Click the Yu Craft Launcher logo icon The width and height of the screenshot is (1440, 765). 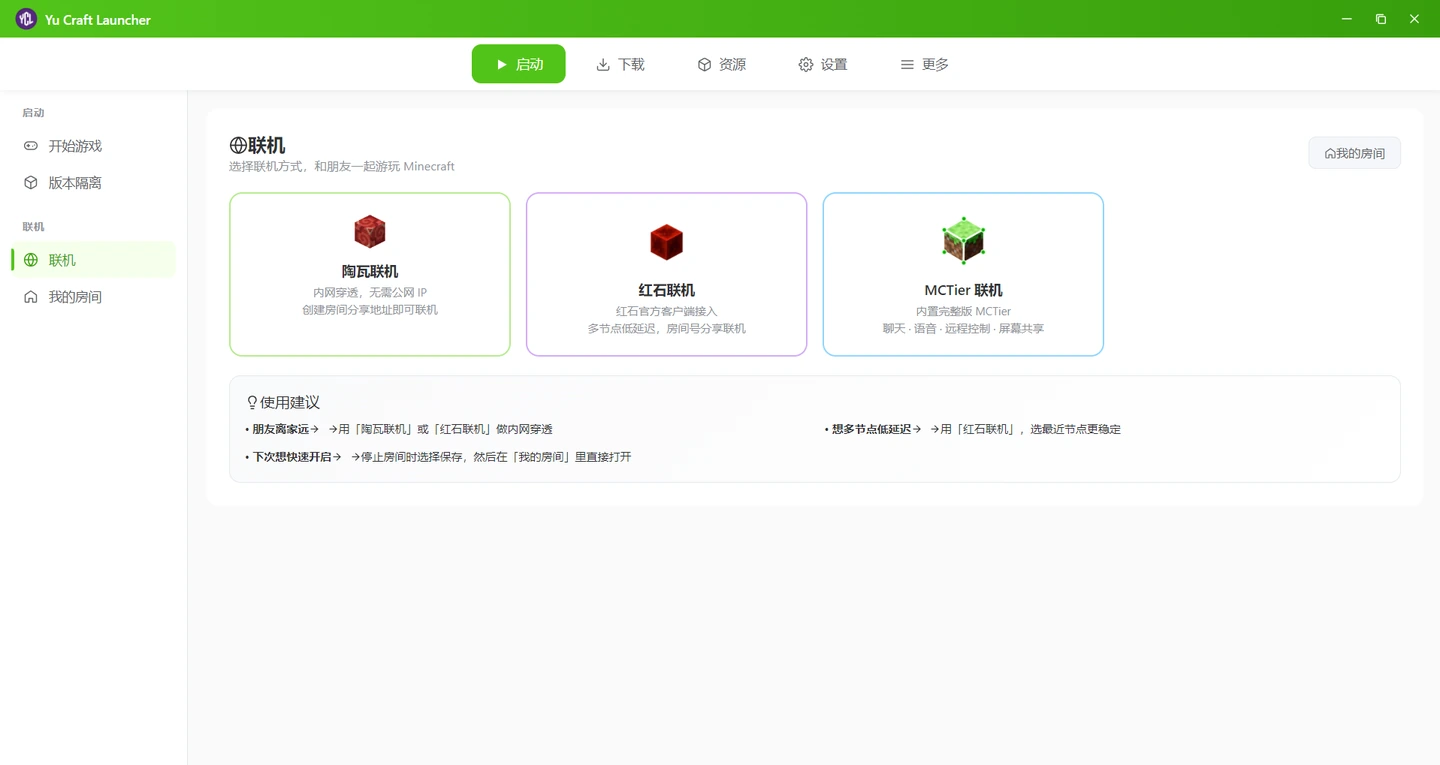coord(26,19)
